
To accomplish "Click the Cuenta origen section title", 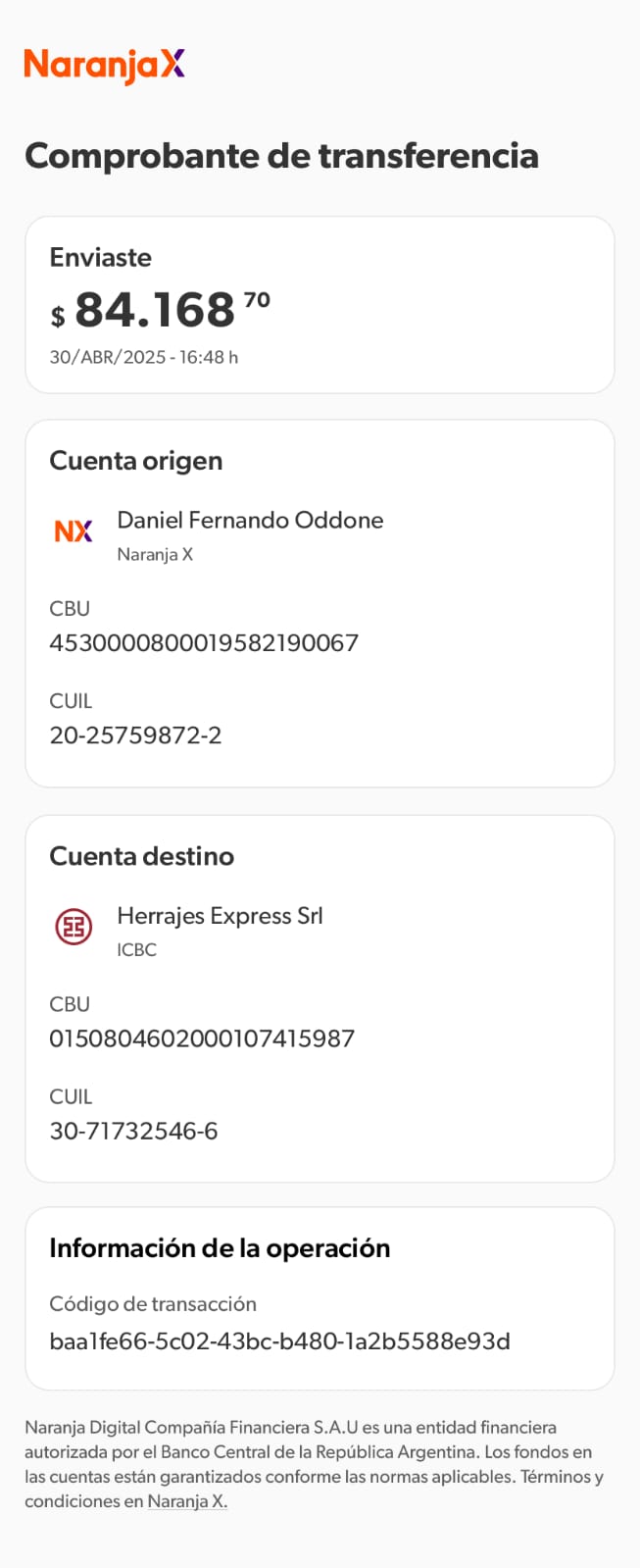I will pos(136,461).
